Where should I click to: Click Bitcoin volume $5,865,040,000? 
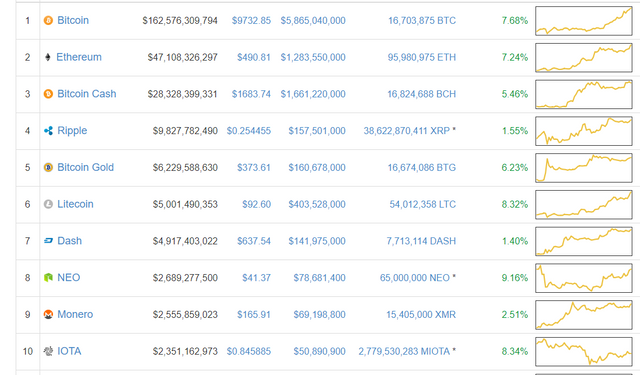[x=313, y=20]
